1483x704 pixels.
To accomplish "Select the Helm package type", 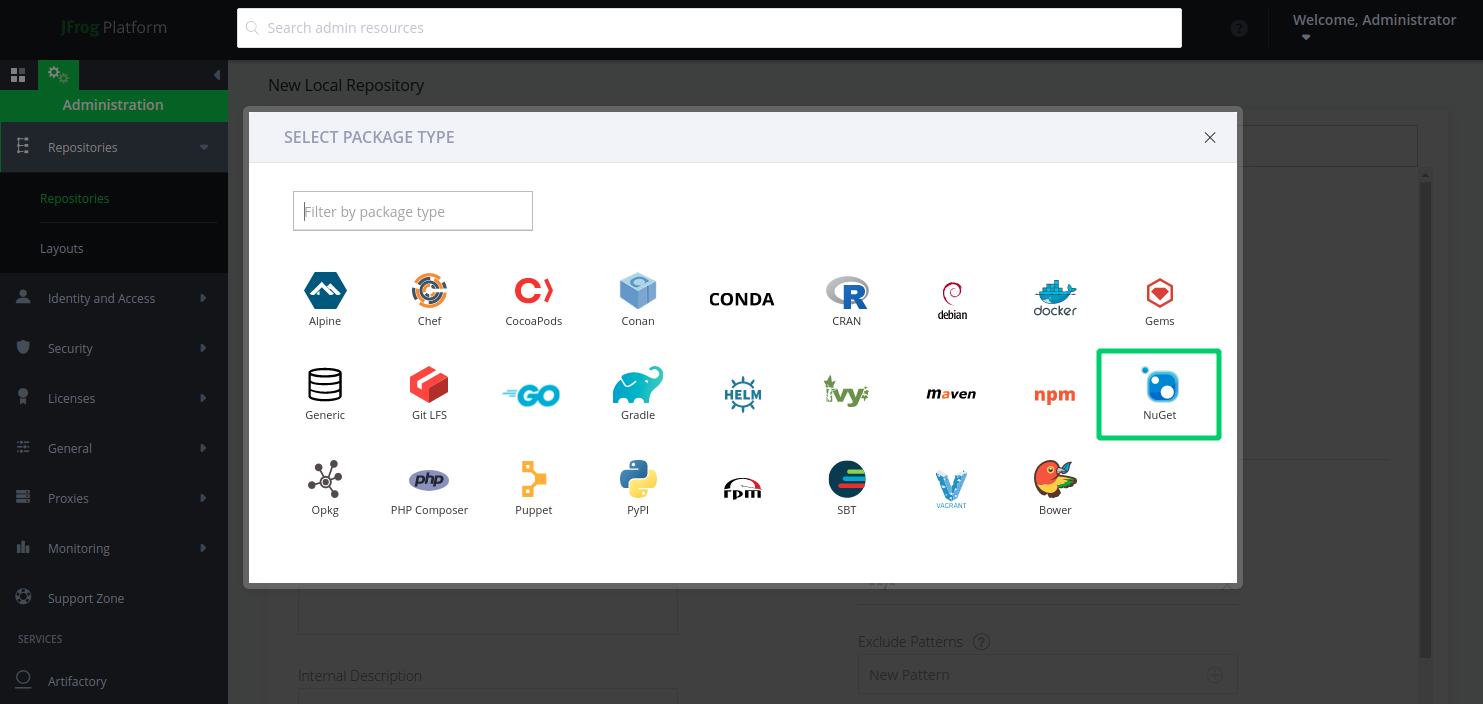I will click(742, 393).
